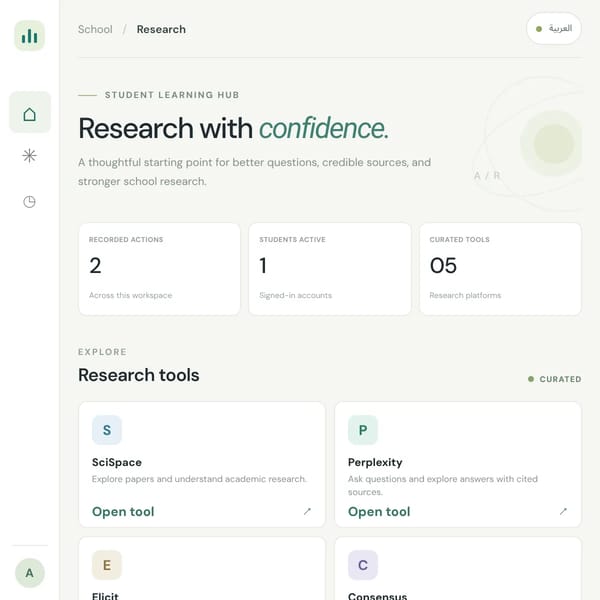Screen dimensions: 600x600
Task: Open the Home sidebar icon
Action: [x=29, y=114]
